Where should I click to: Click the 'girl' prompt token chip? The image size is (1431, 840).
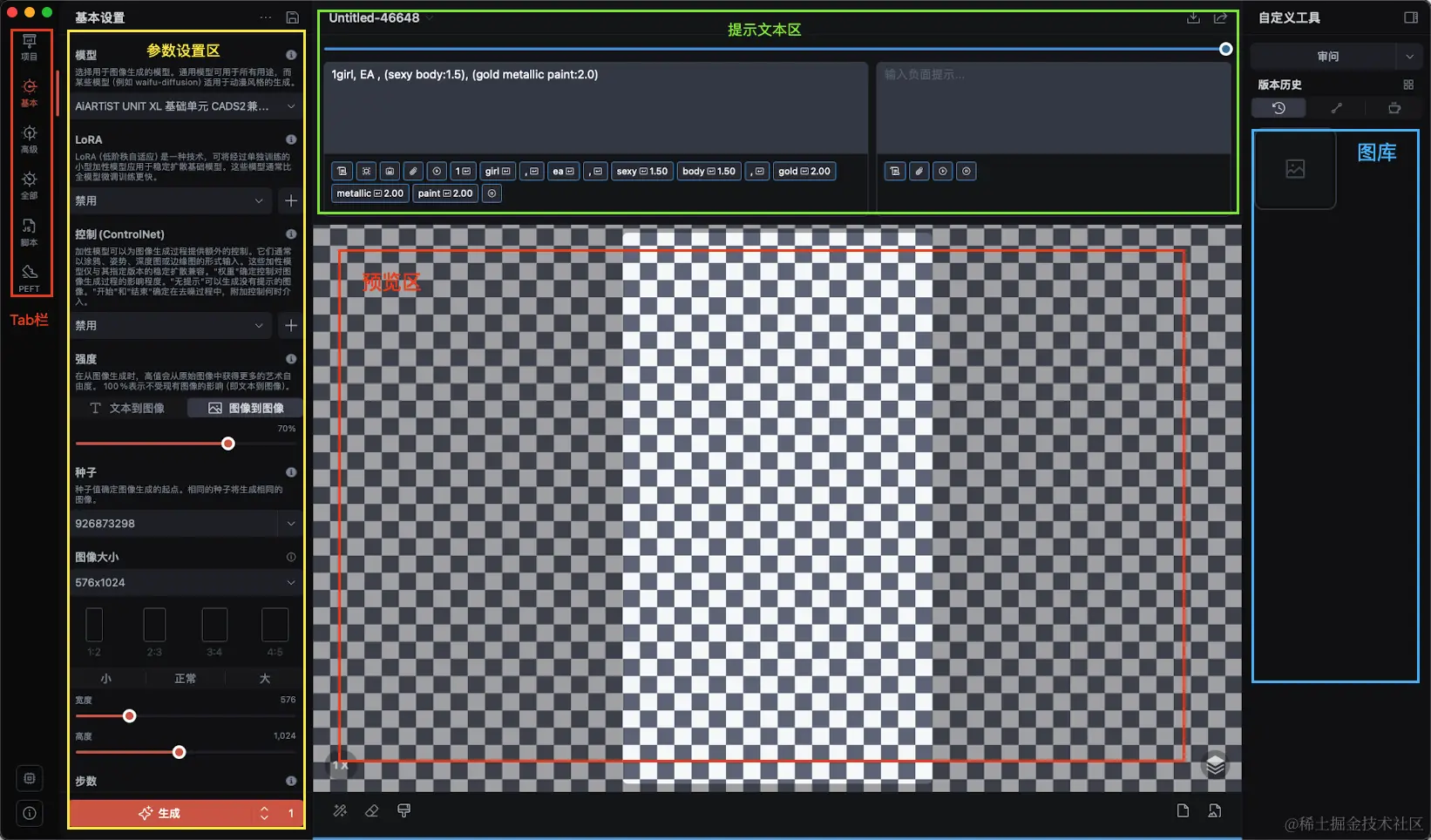497,171
